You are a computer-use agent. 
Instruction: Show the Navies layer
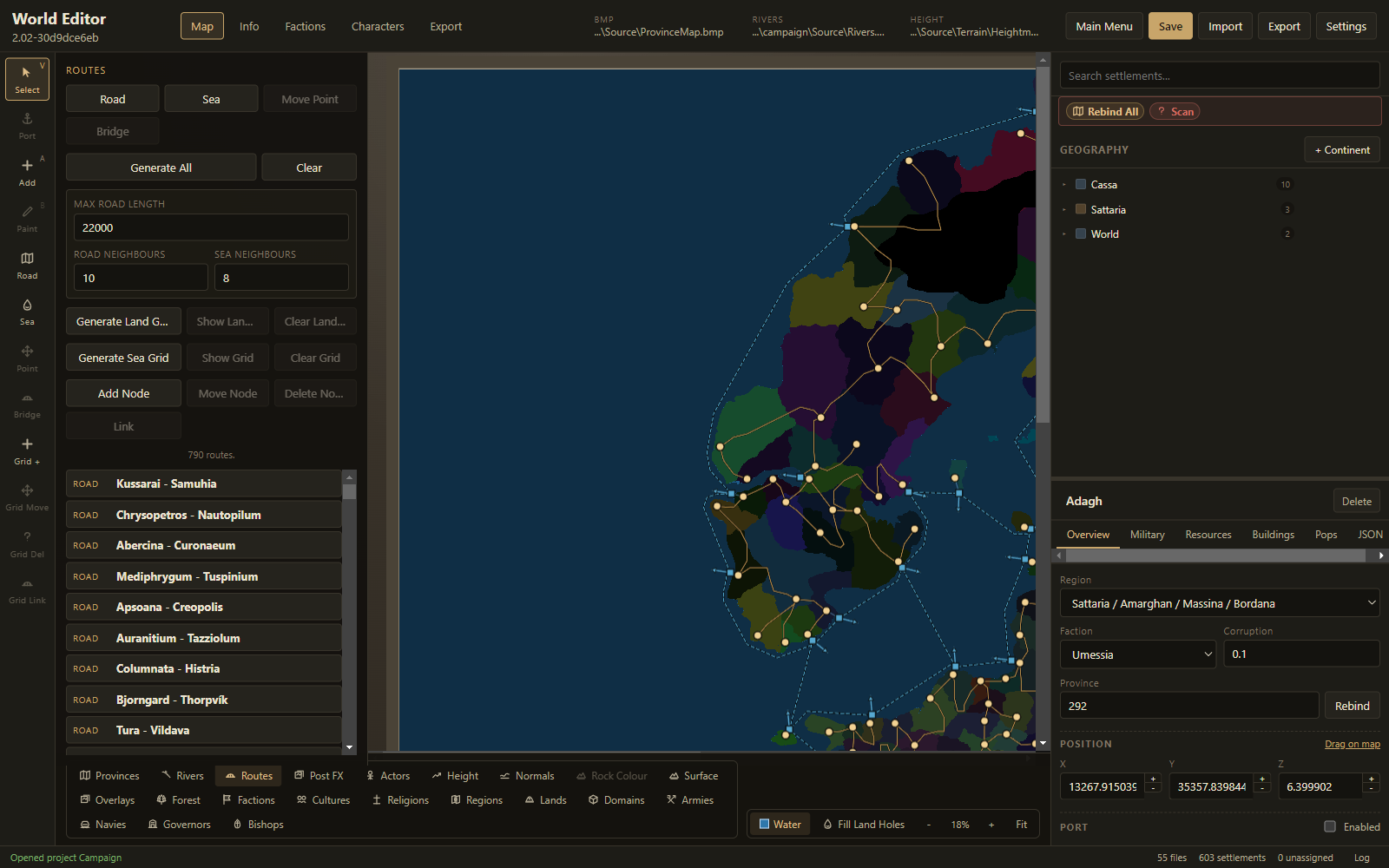pyautogui.click(x=103, y=825)
